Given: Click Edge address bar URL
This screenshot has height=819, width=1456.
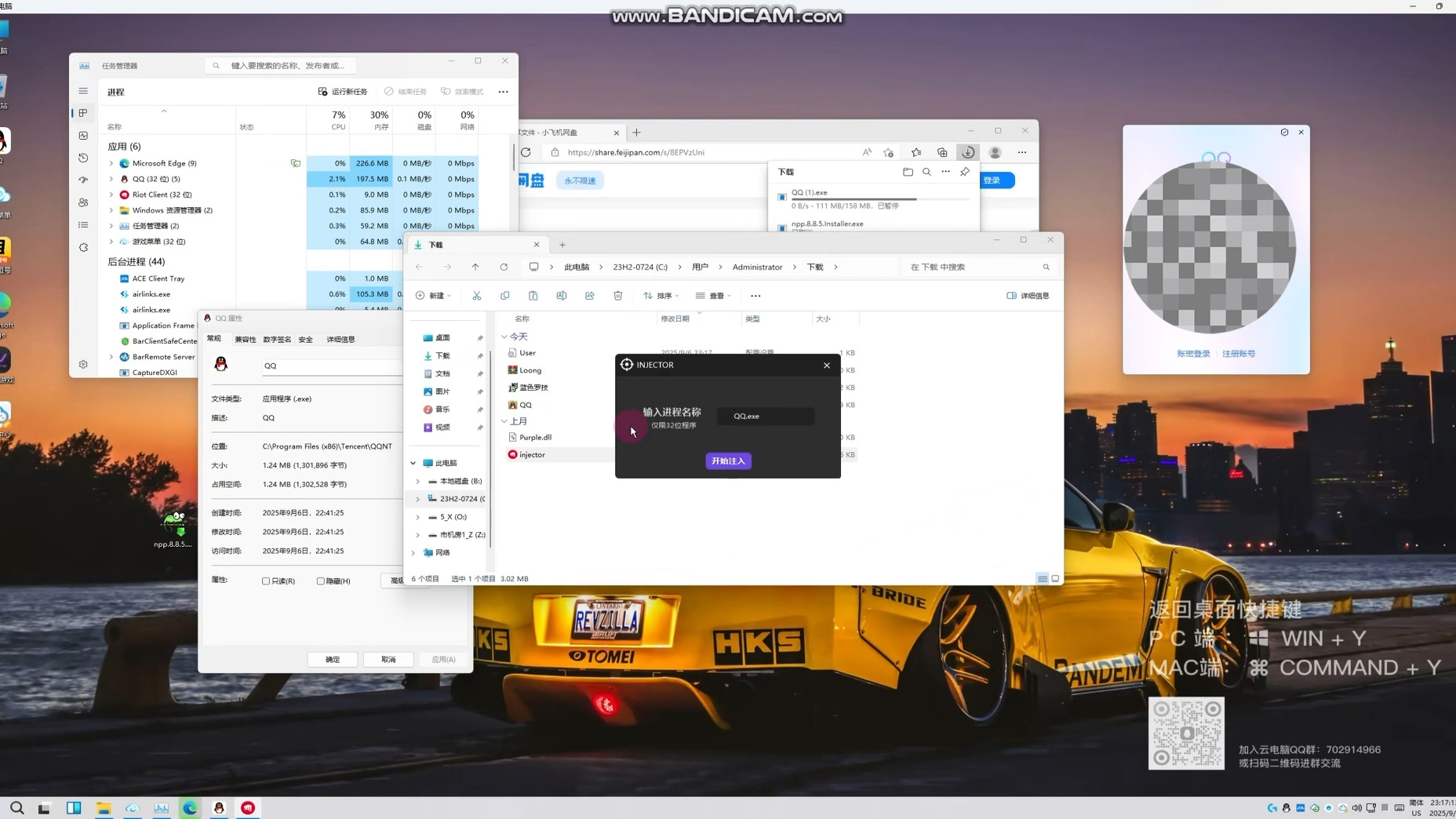Looking at the screenshot, I should (x=635, y=152).
